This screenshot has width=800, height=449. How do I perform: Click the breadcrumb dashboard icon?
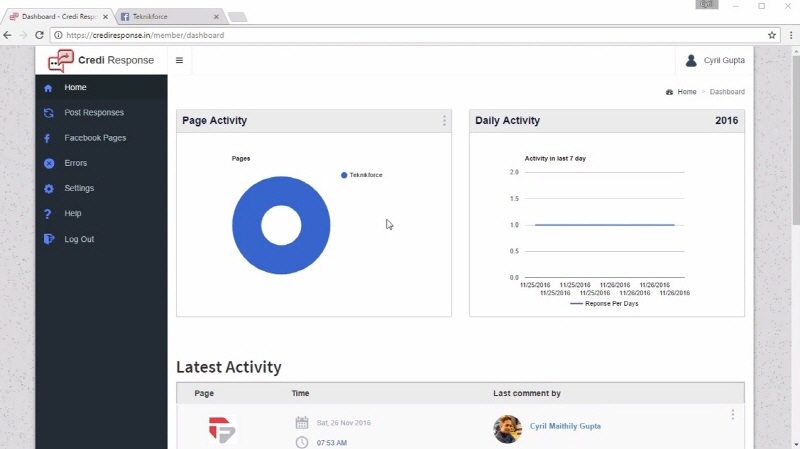669,92
